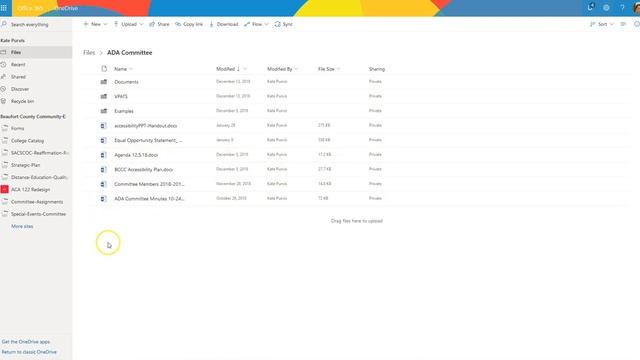Open ADA Committee Minutes 10-24 file
Screen dimensions: 640x360
pyautogui.click(x=149, y=198)
